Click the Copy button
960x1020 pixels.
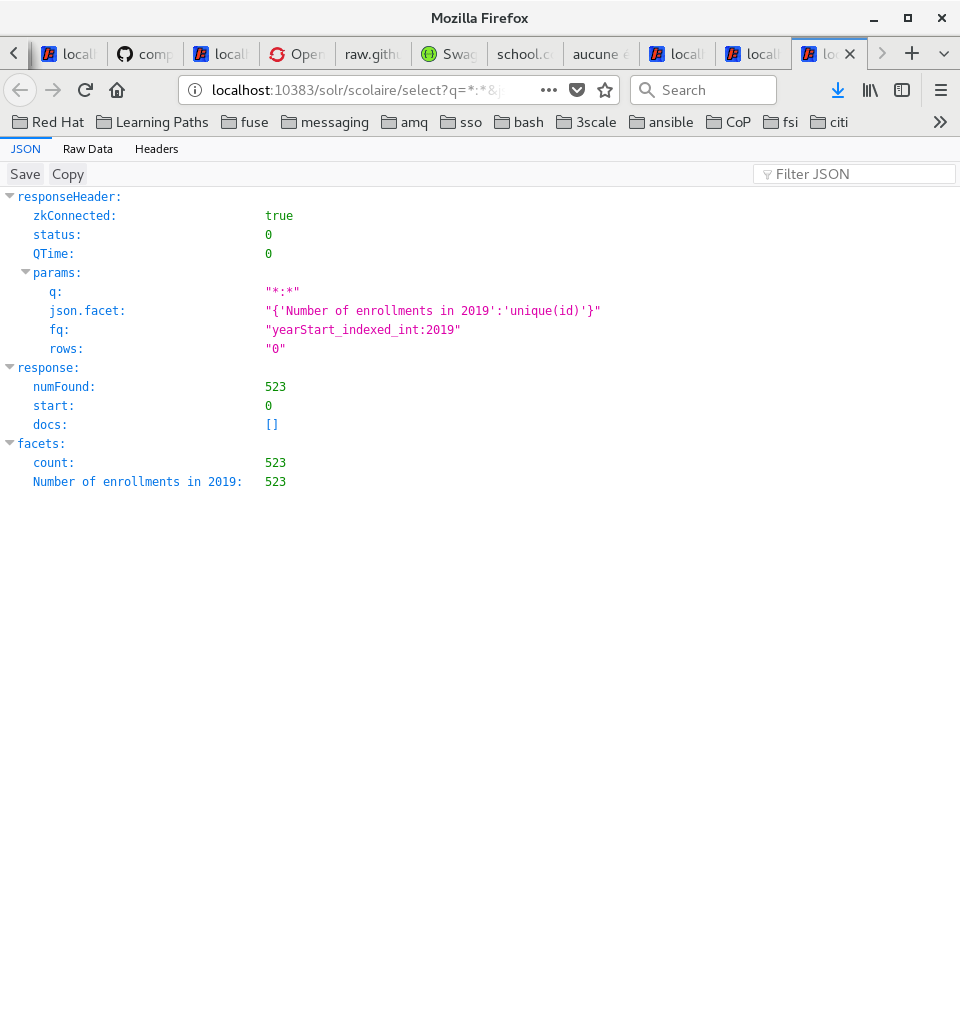coord(68,174)
